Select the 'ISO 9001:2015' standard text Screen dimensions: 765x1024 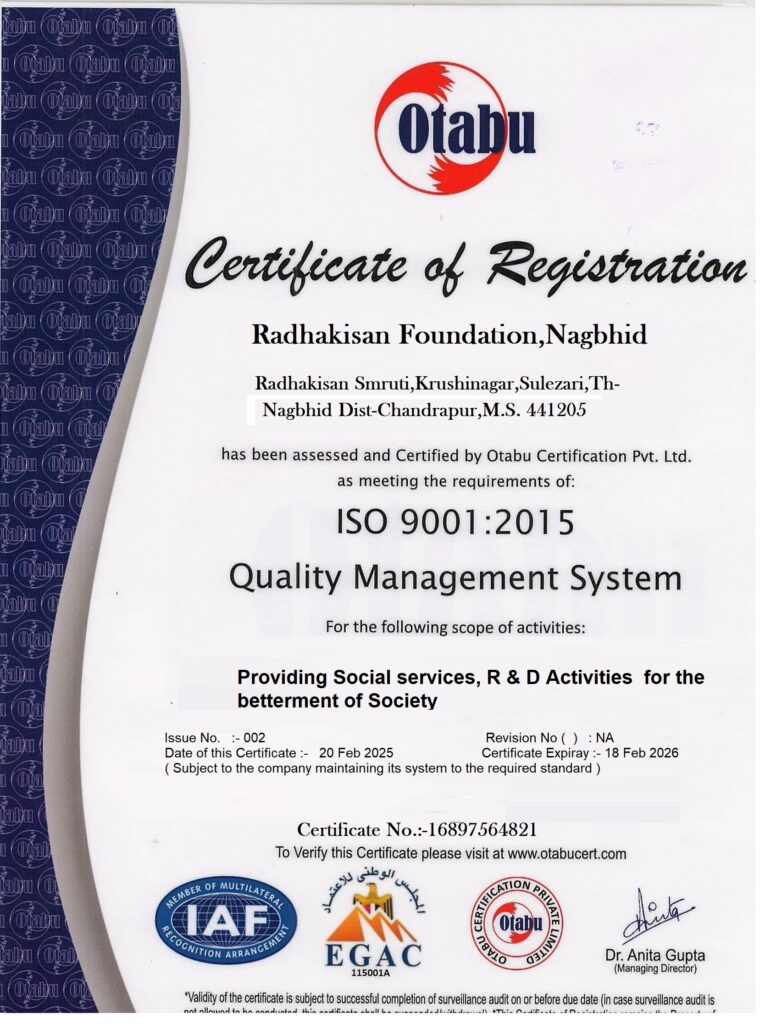[x=455, y=522]
